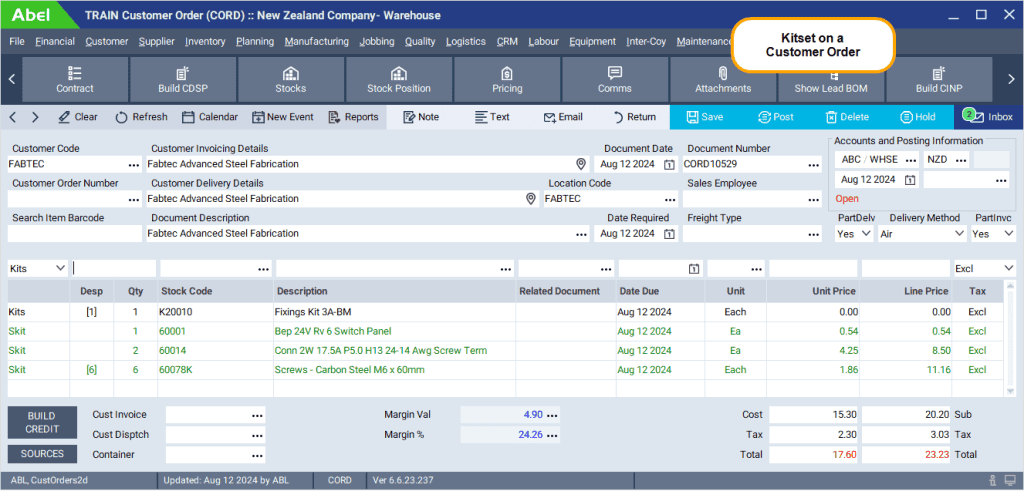
Task: Open the Stock Position panel
Action: [398, 79]
